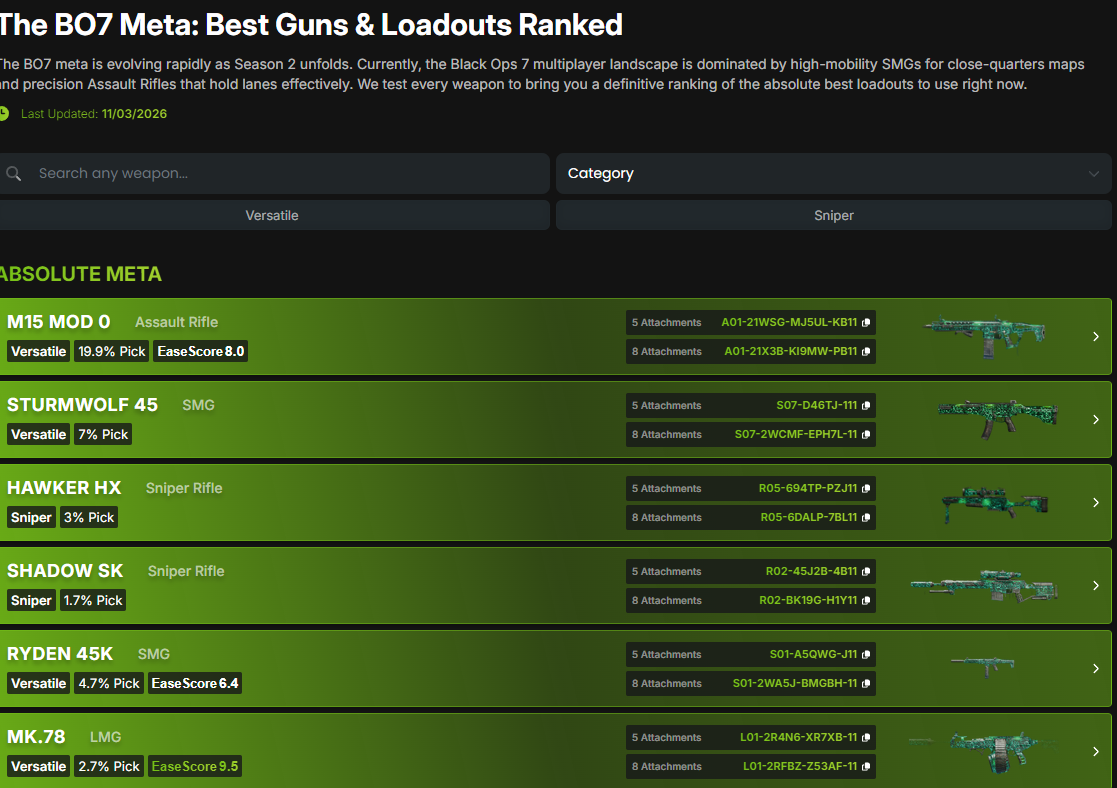Click the Shadow SK weapon name

pos(65,571)
